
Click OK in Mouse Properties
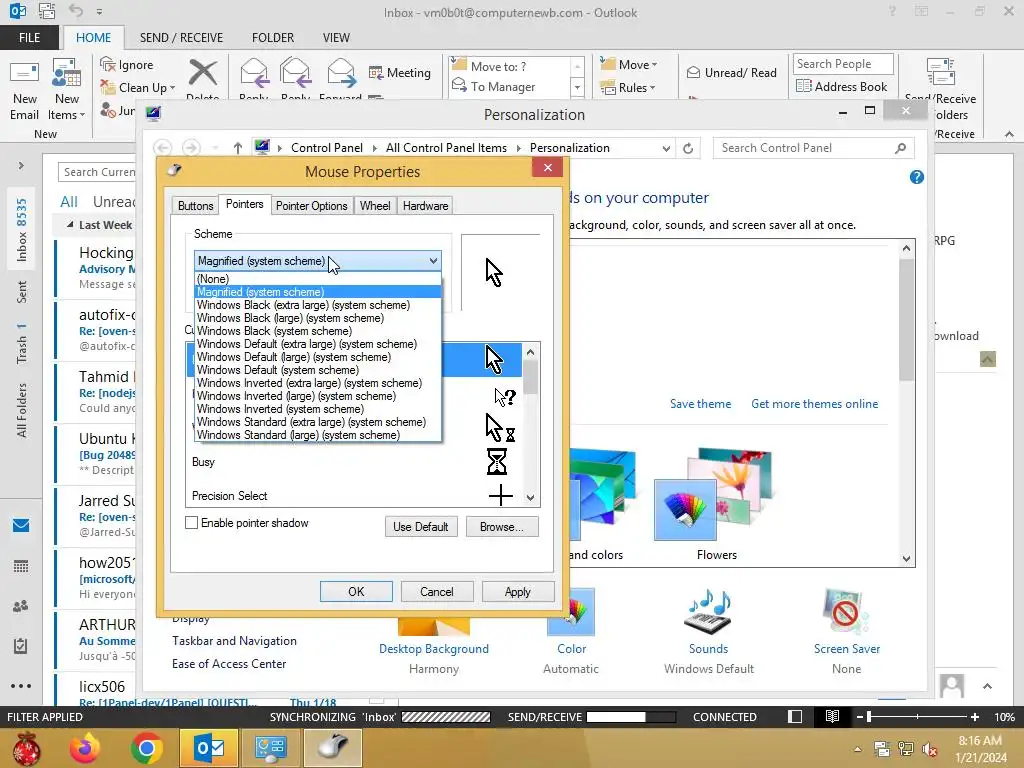point(356,592)
